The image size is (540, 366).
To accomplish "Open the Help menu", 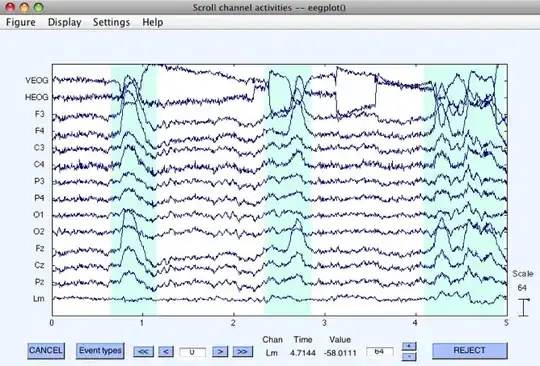I will (153, 22).
